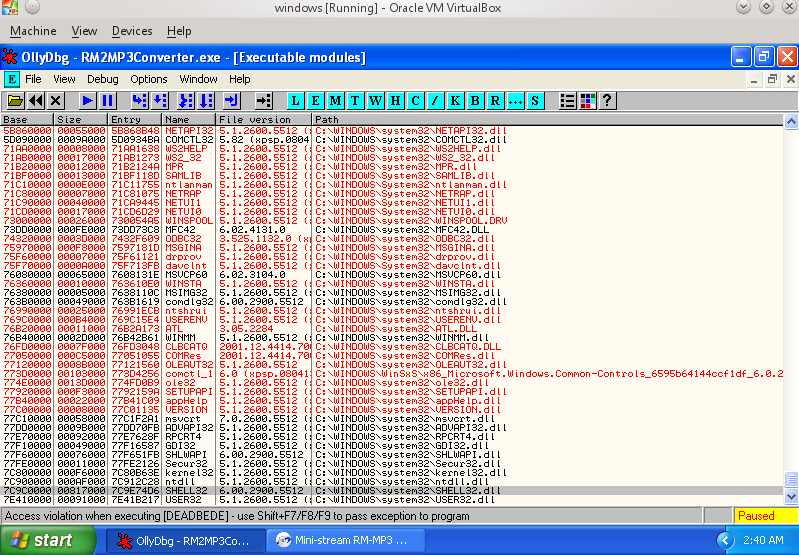This screenshot has height=555, width=799.
Task: Open References window with R button
Action: 495,101
